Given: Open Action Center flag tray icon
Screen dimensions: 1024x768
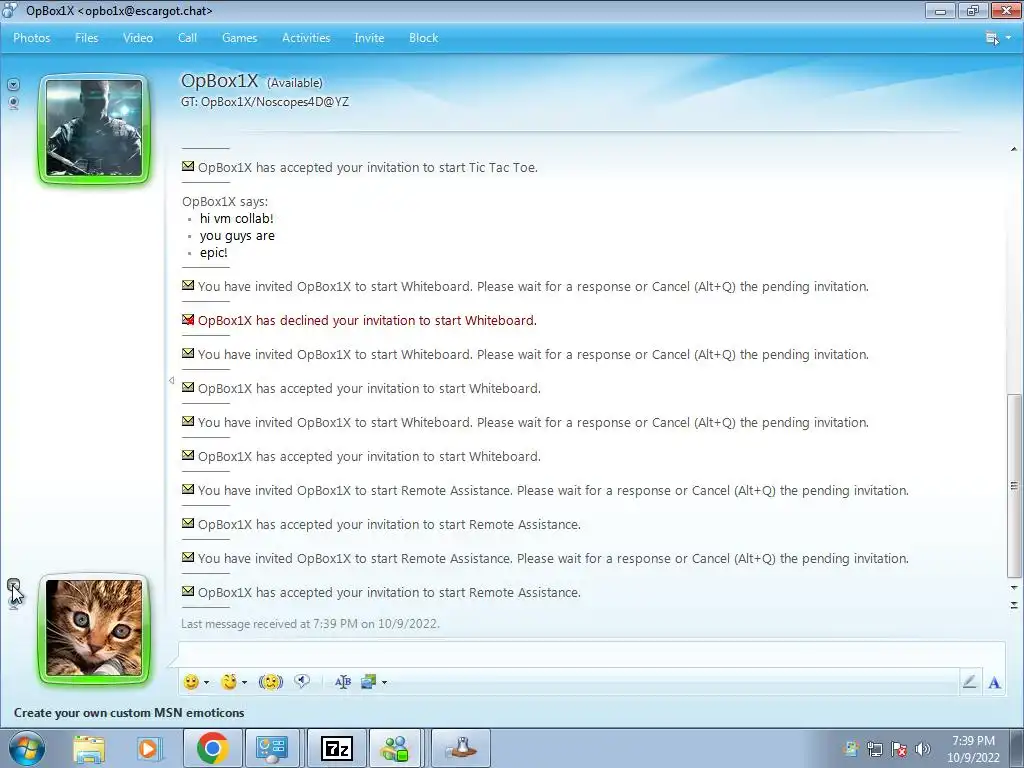Looking at the screenshot, I should 899,749.
